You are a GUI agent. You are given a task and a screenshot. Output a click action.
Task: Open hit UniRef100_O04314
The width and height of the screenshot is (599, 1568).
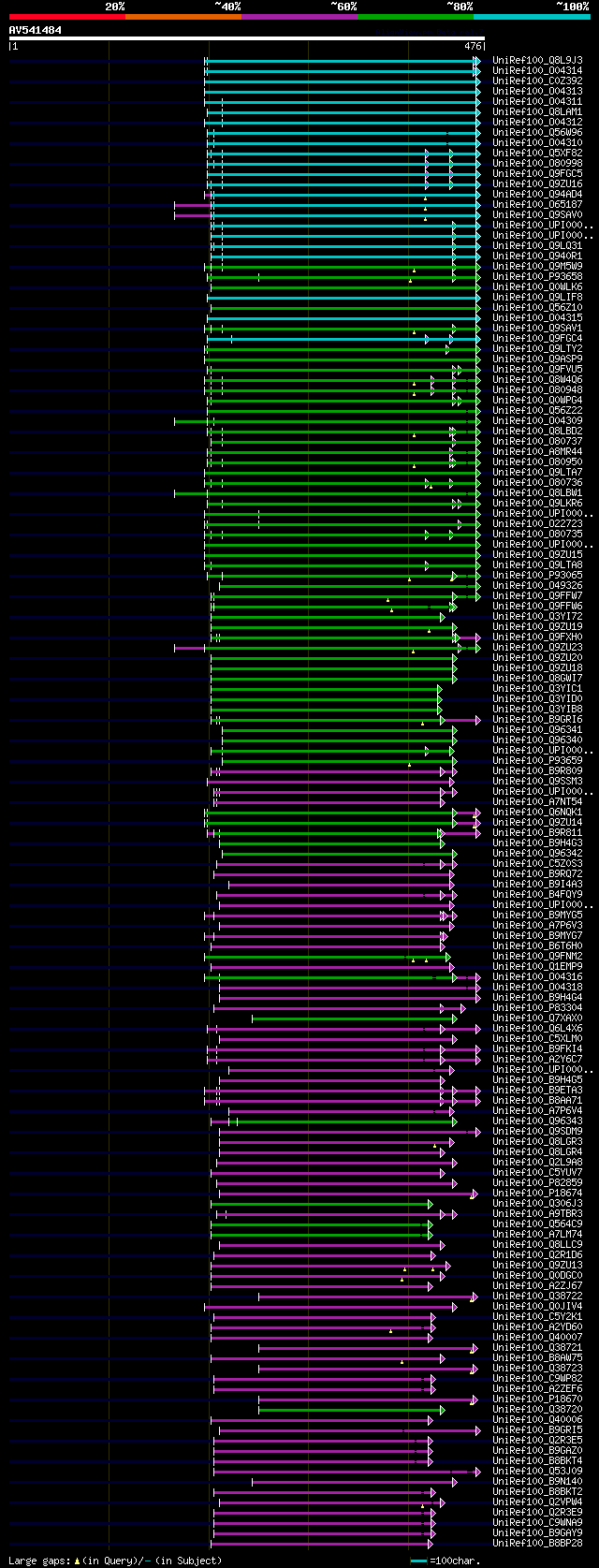537,70
